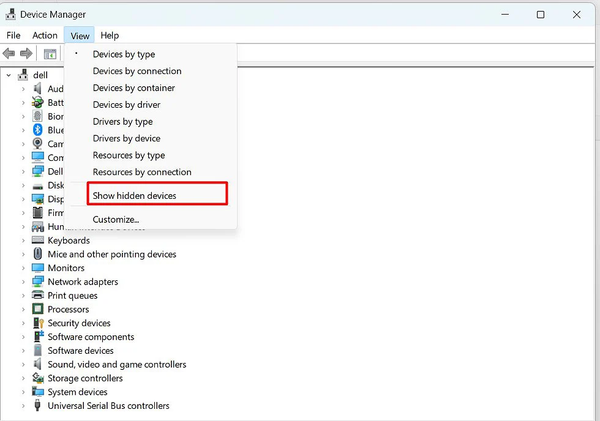The image size is (600, 421).
Task: Select Devices by connection view option
Action: tap(137, 71)
